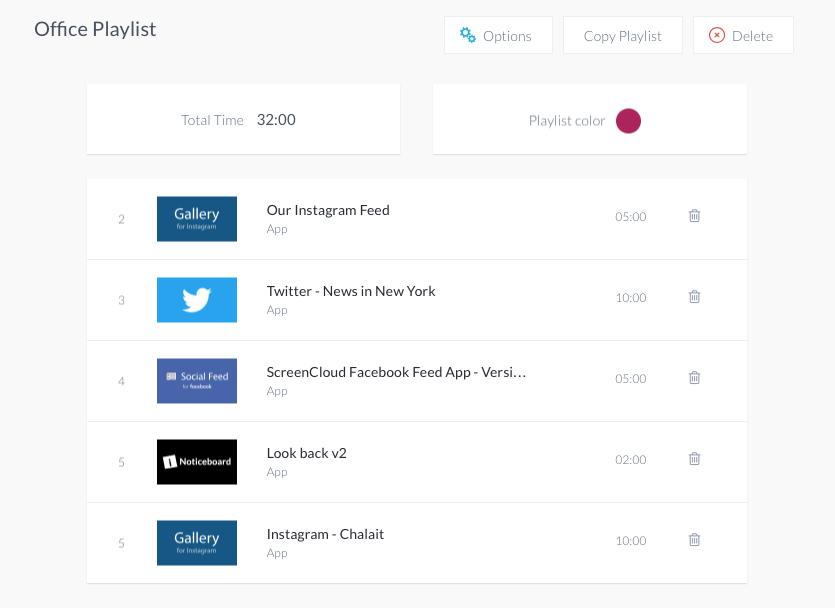Pick the magenta playlist color swatch
This screenshot has width=835, height=608.
pyautogui.click(x=628, y=121)
